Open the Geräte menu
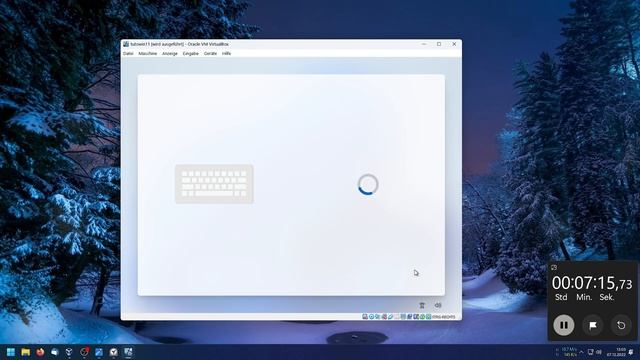This screenshot has width=640, height=360. pyautogui.click(x=211, y=53)
